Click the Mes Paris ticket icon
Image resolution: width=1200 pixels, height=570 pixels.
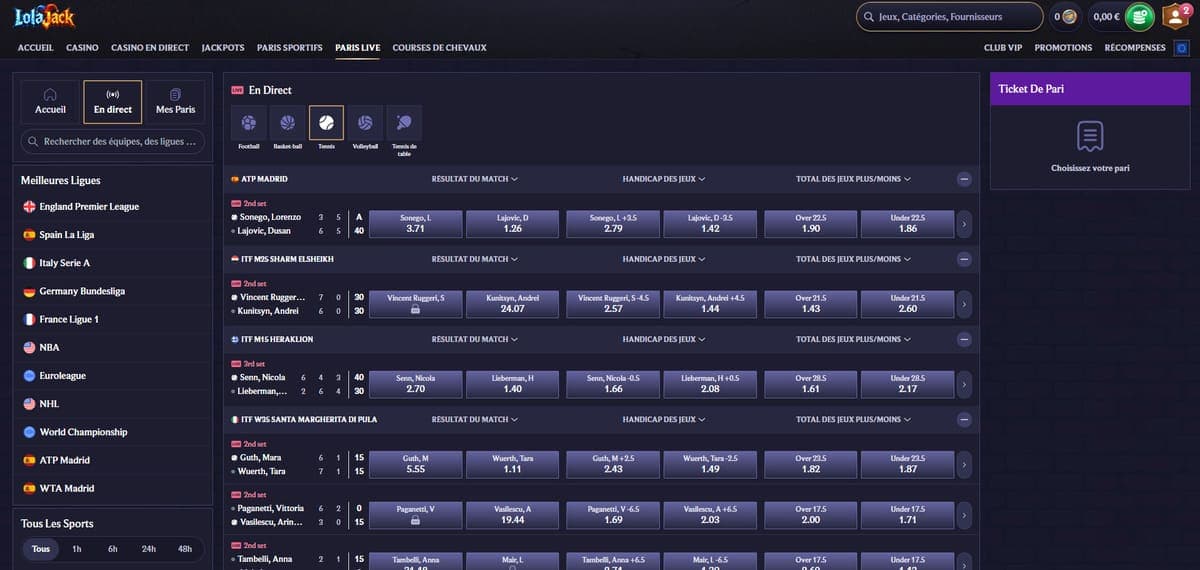click(175, 94)
